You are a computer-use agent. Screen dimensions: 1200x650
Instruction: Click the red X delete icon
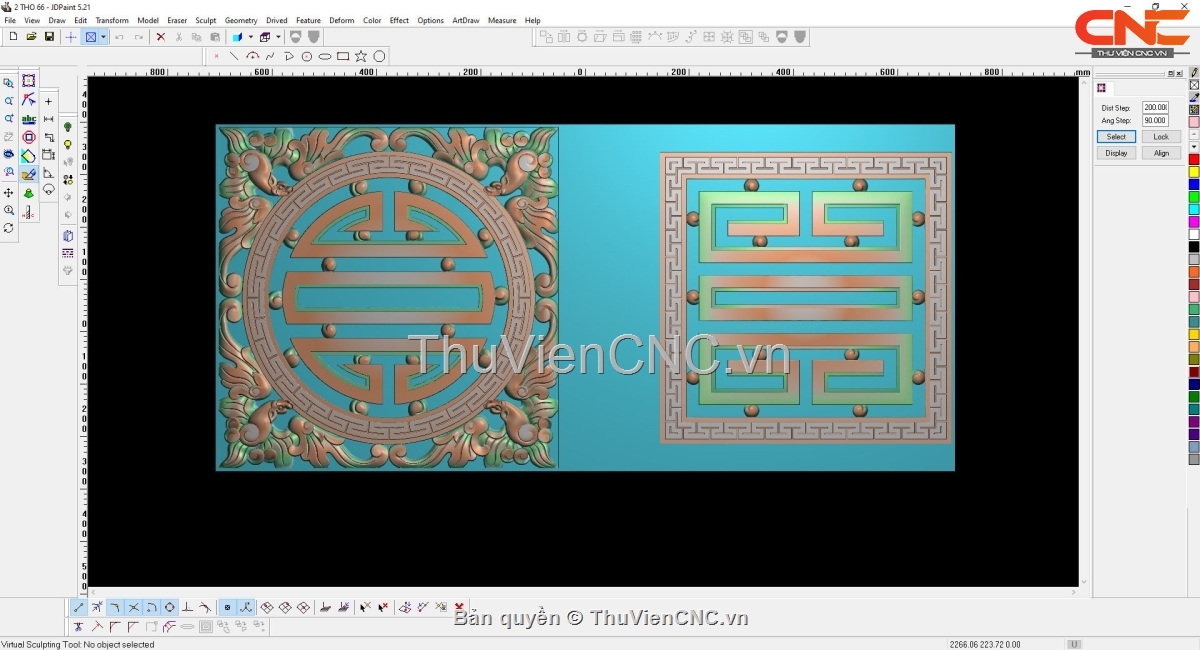(x=160, y=37)
